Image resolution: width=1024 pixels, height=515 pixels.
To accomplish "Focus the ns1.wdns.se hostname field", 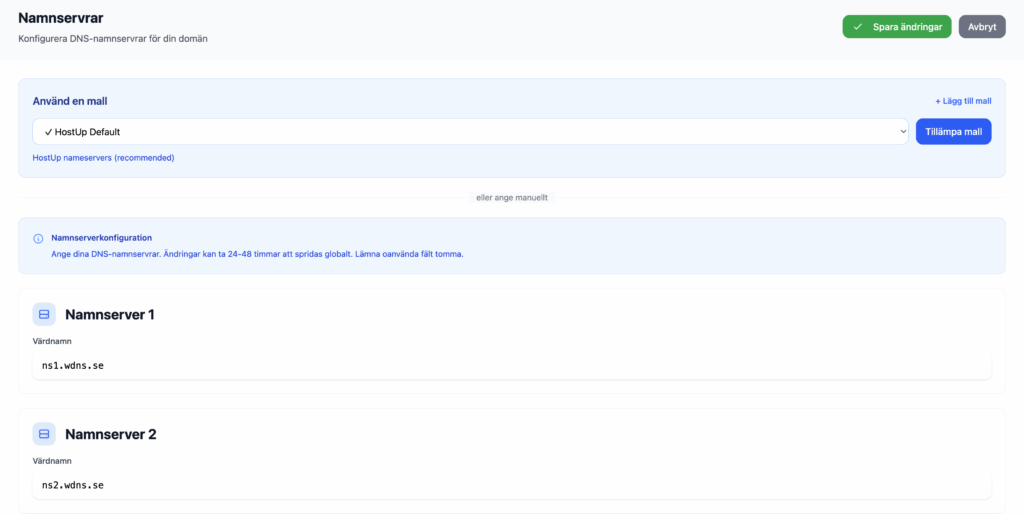I will (511, 365).
